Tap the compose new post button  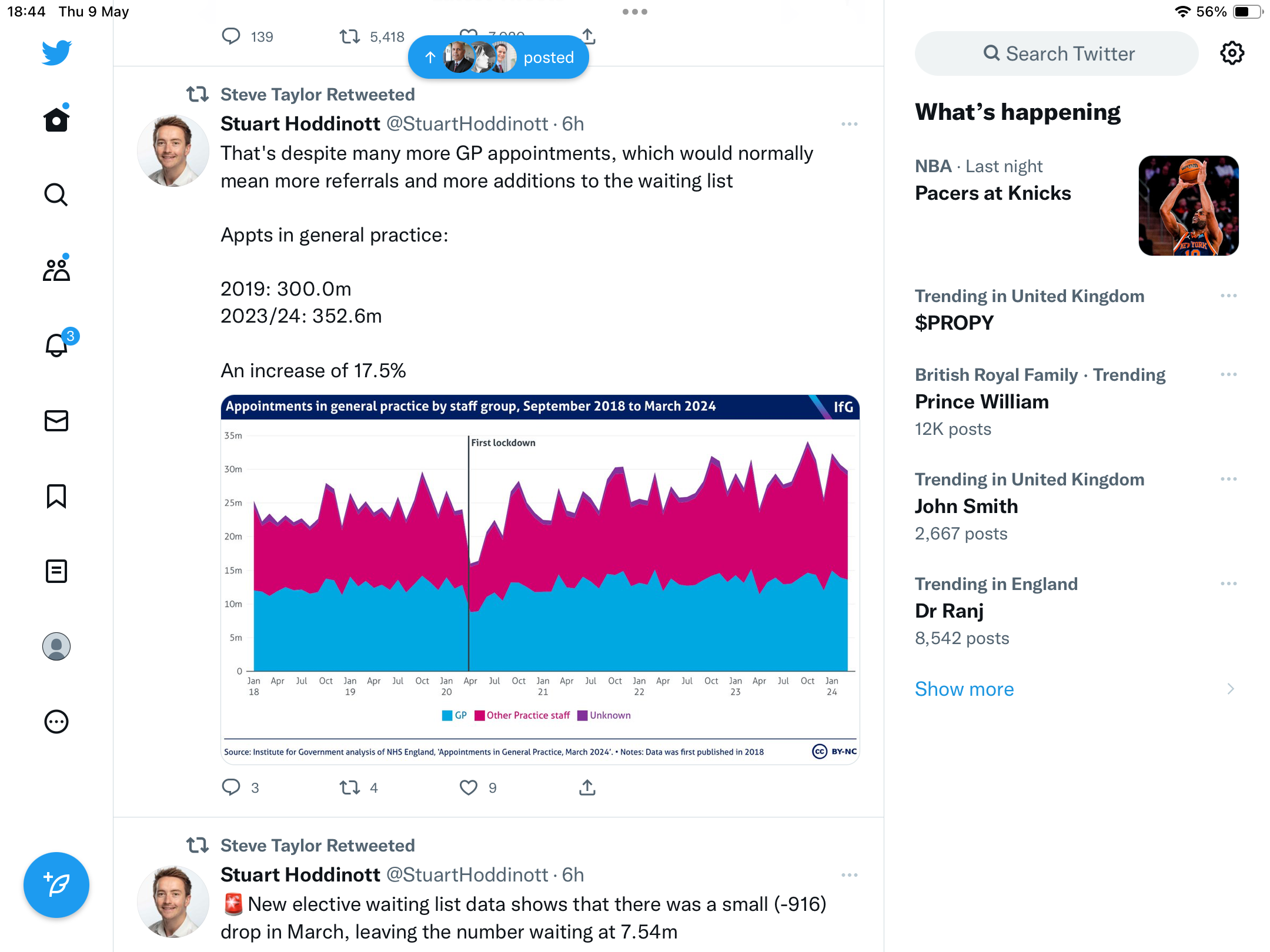(56, 885)
